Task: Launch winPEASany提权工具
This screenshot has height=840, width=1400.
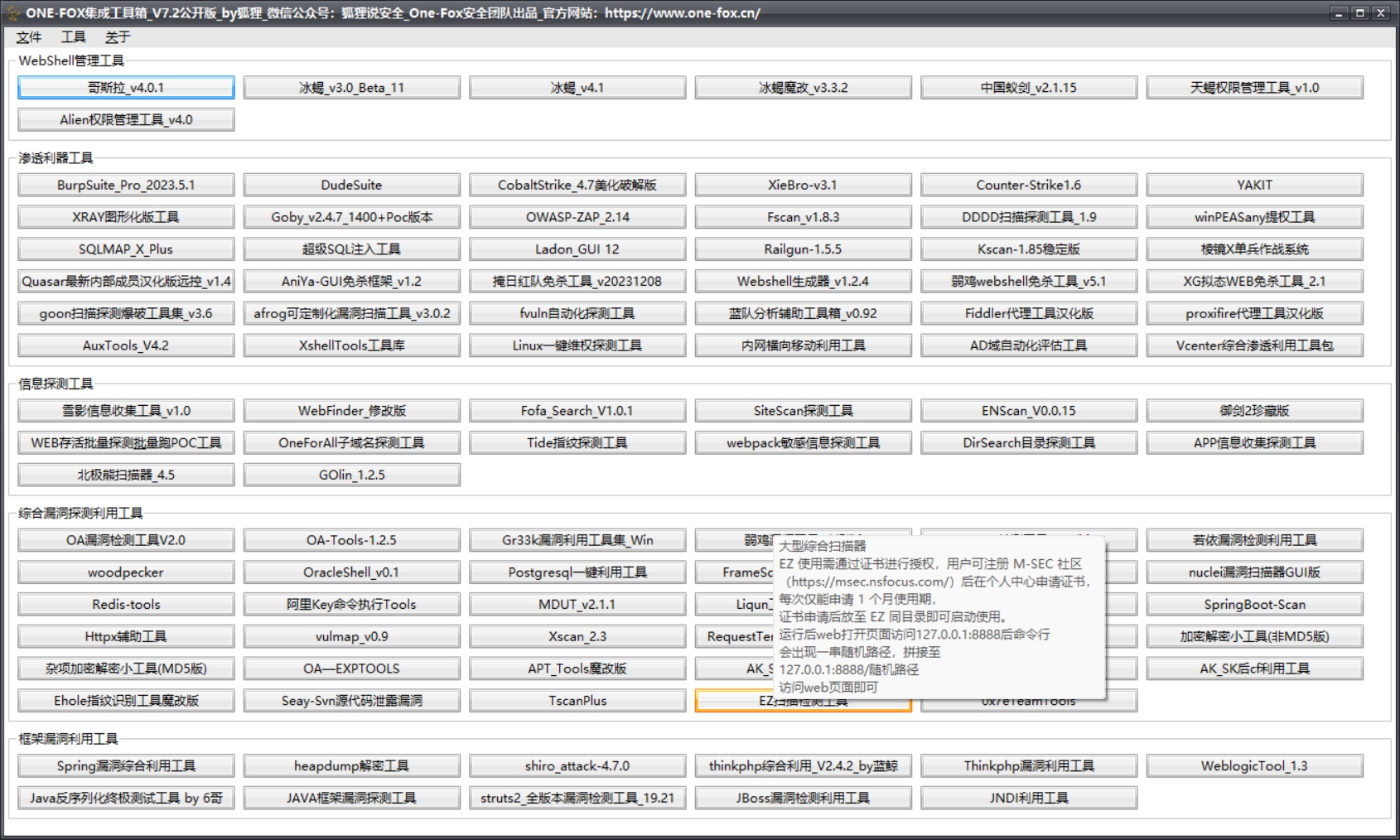Action: tap(1255, 217)
